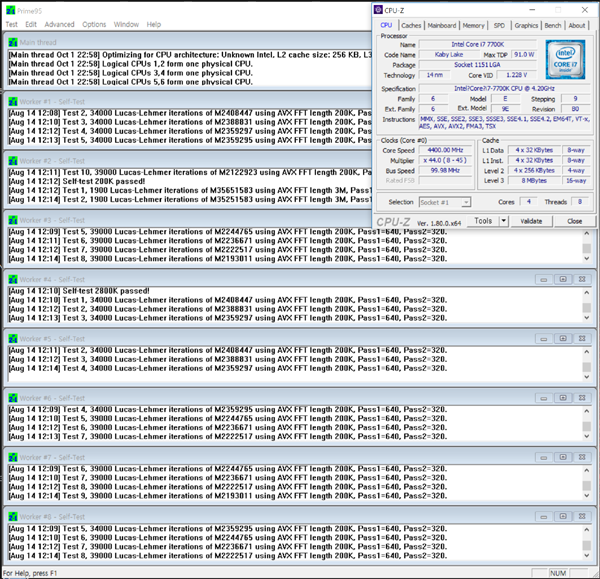Screen dimensions: 600x579
Task: Minimize the Worker #4 child window
Action: click(543, 279)
